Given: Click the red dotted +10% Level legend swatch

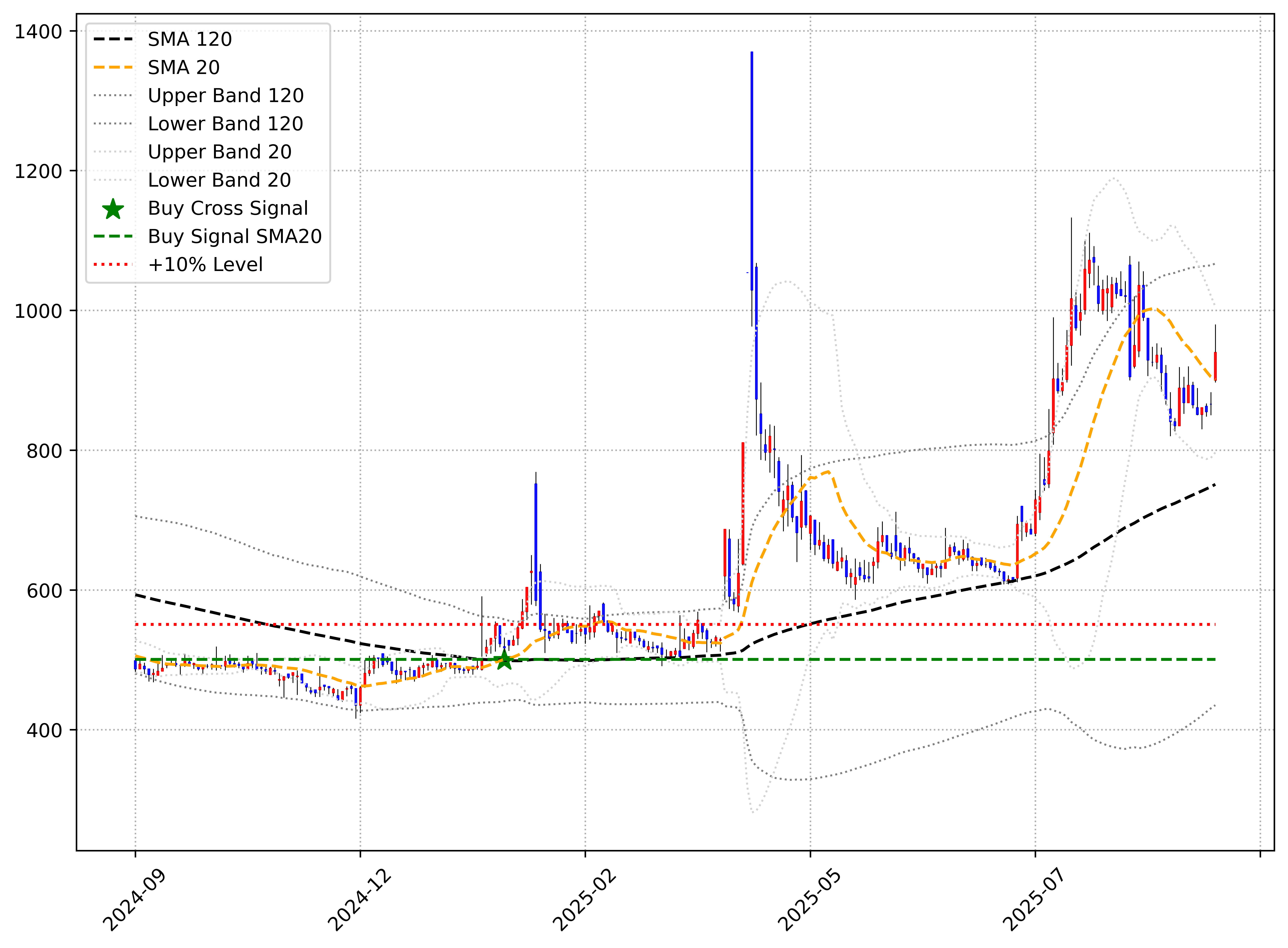Looking at the screenshot, I should coord(113,265).
